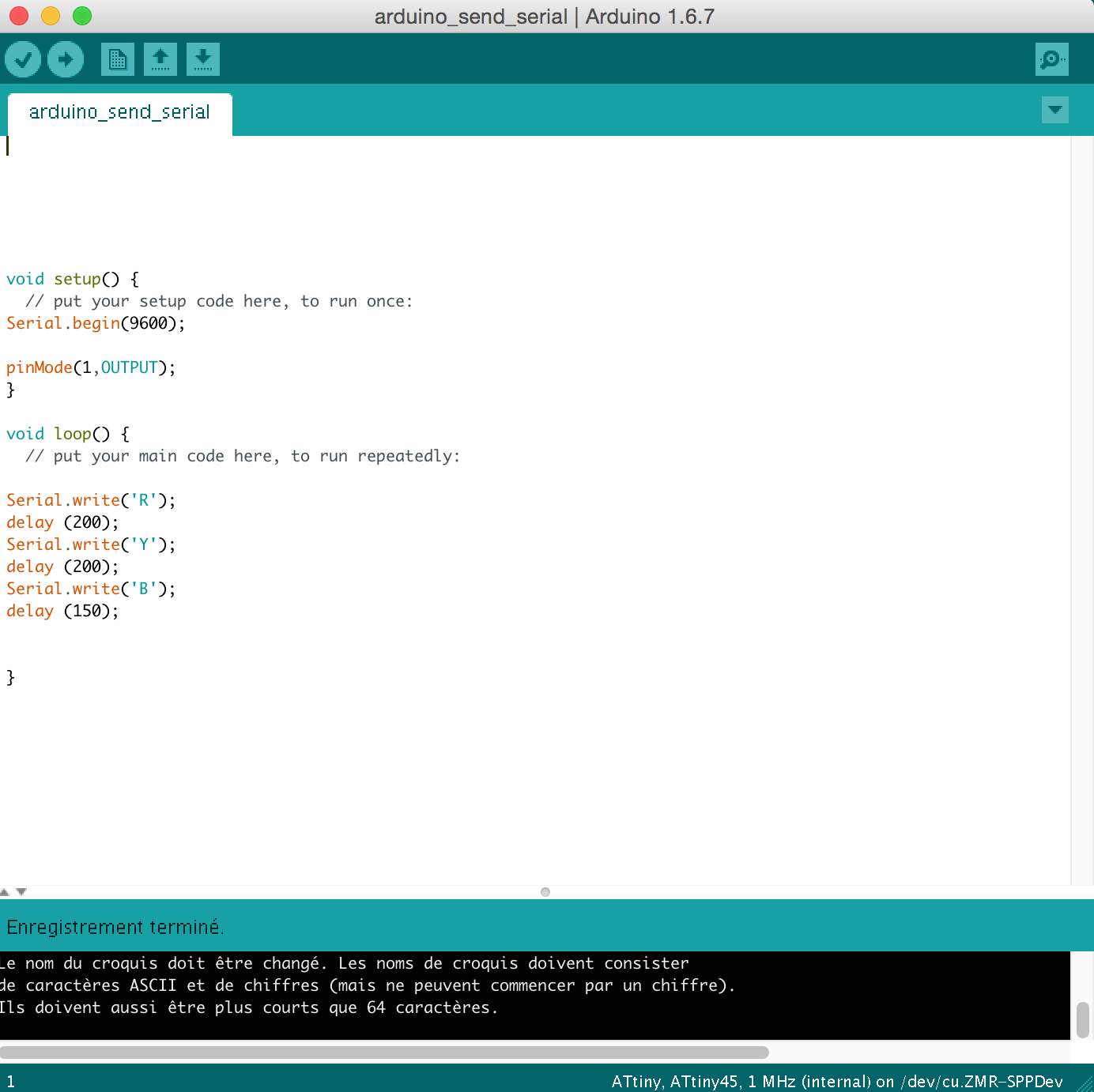This screenshot has height=1092, width=1094.
Task: Click the Upload sketch arrow button
Action: (x=66, y=59)
